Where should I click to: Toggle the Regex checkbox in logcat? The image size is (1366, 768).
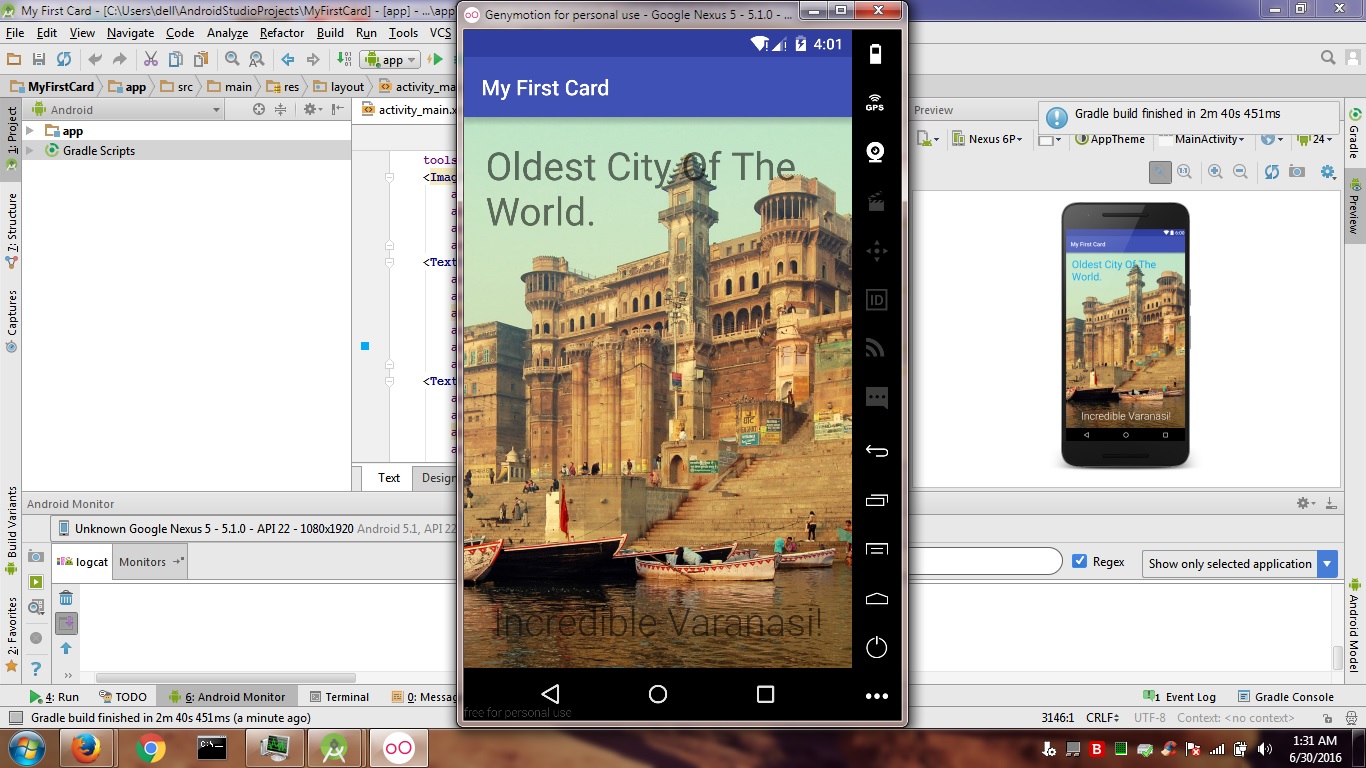(x=1079, y=561)
